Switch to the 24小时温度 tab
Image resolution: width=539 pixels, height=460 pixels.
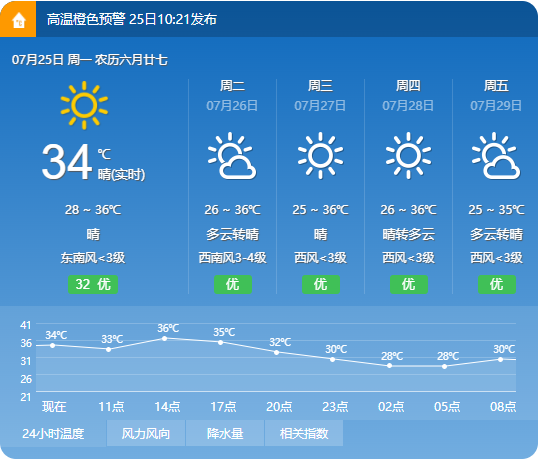pyautogui.click(x=53, y=433)
